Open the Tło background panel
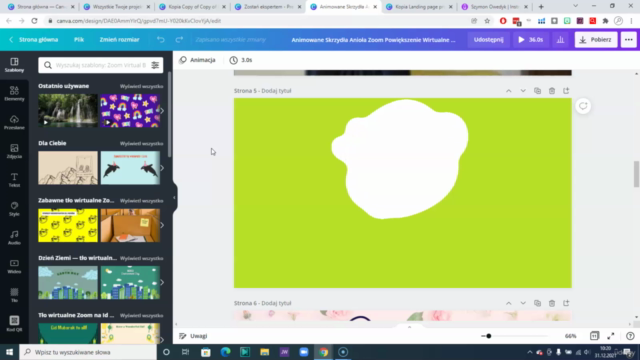The image size is (640, 360). pos(14,295)
